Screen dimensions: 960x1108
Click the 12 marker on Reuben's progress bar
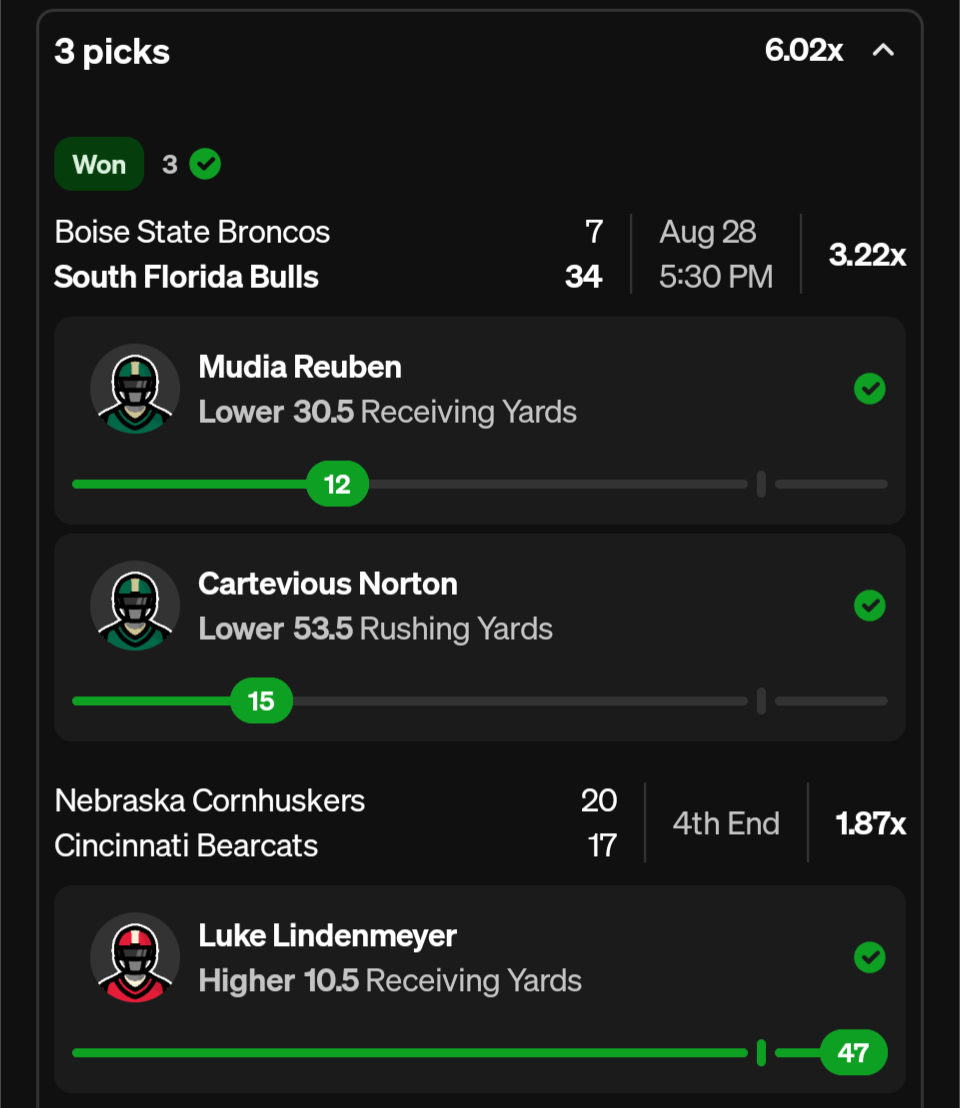coord(338,484)
